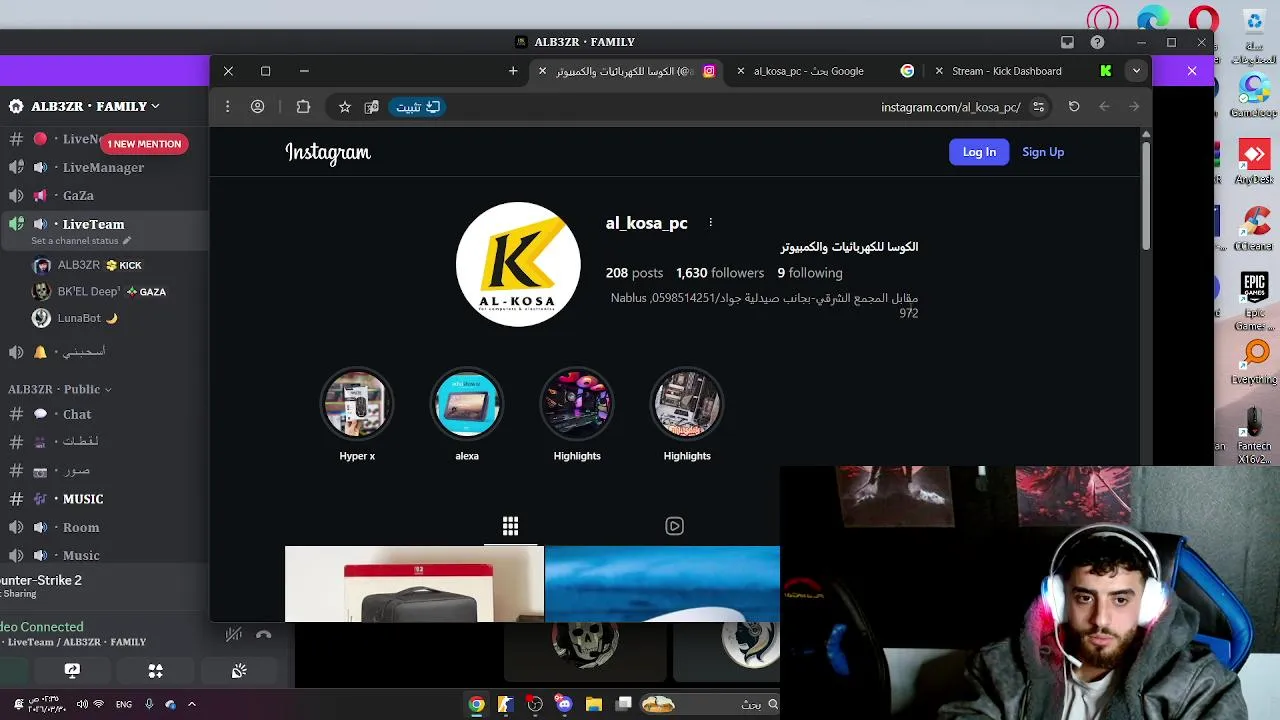Close the Kick Dashboard tab
Screen dimensions: 1280x720
click(939, 71)
